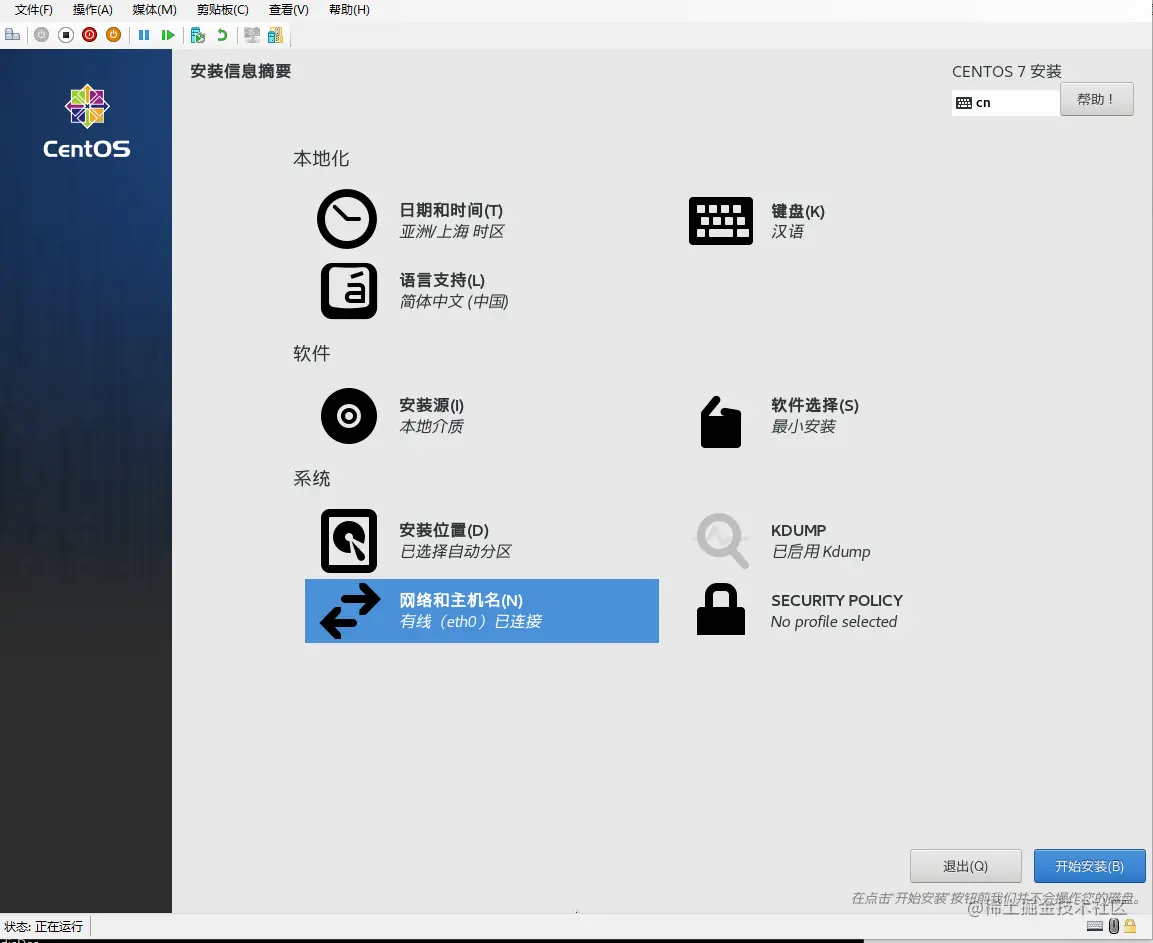Viewport: 1153px width, 943px height.
Task: Click the greyed enhanced session icon
Action: coord(252,35)
